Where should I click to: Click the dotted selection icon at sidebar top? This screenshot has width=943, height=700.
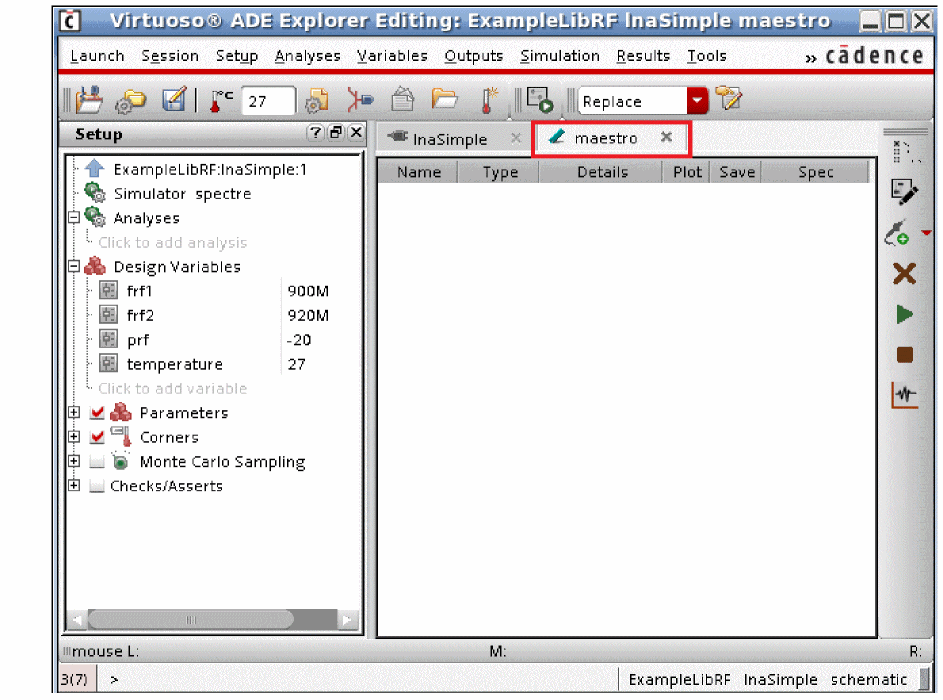pyautogui.click(x=905, y=152)
